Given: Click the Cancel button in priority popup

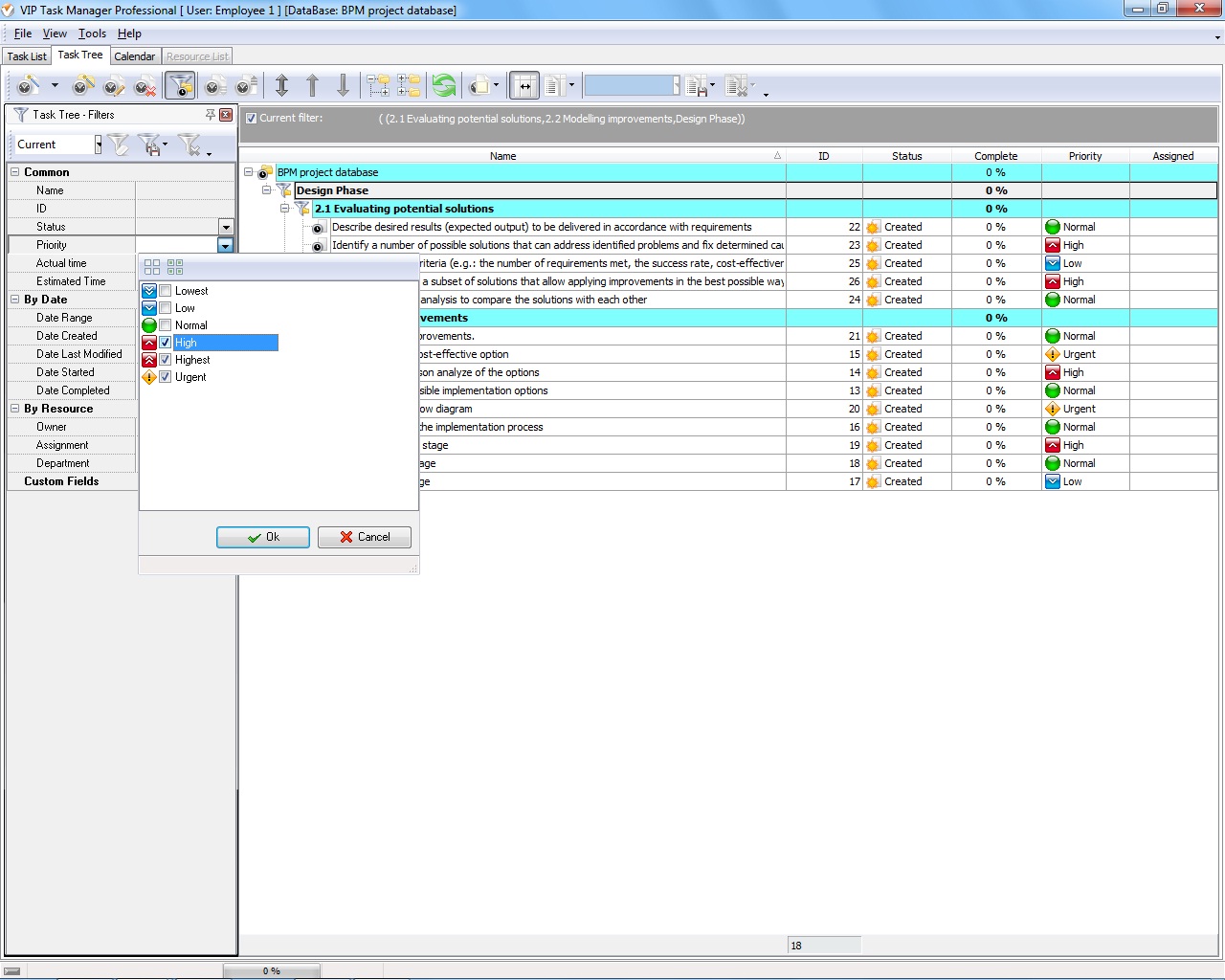Looking at the screenshot, I should tap(365, 537).
